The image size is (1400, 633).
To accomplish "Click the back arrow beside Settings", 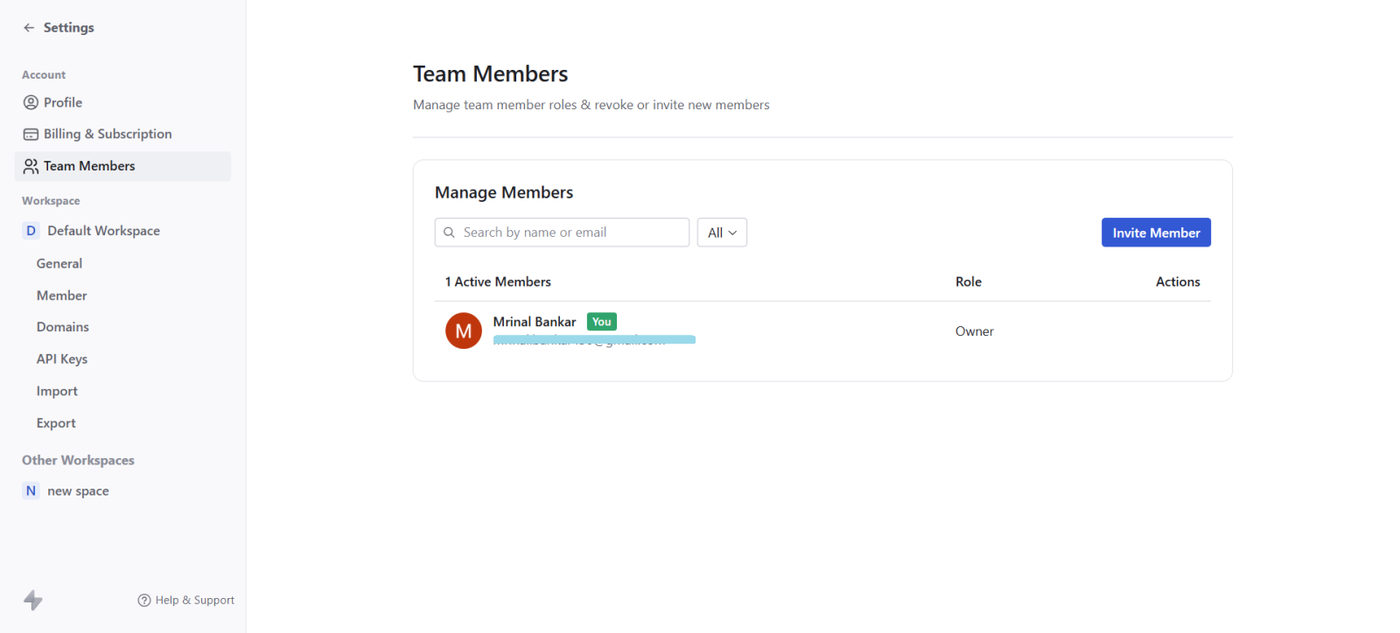I will coord(29,28).
